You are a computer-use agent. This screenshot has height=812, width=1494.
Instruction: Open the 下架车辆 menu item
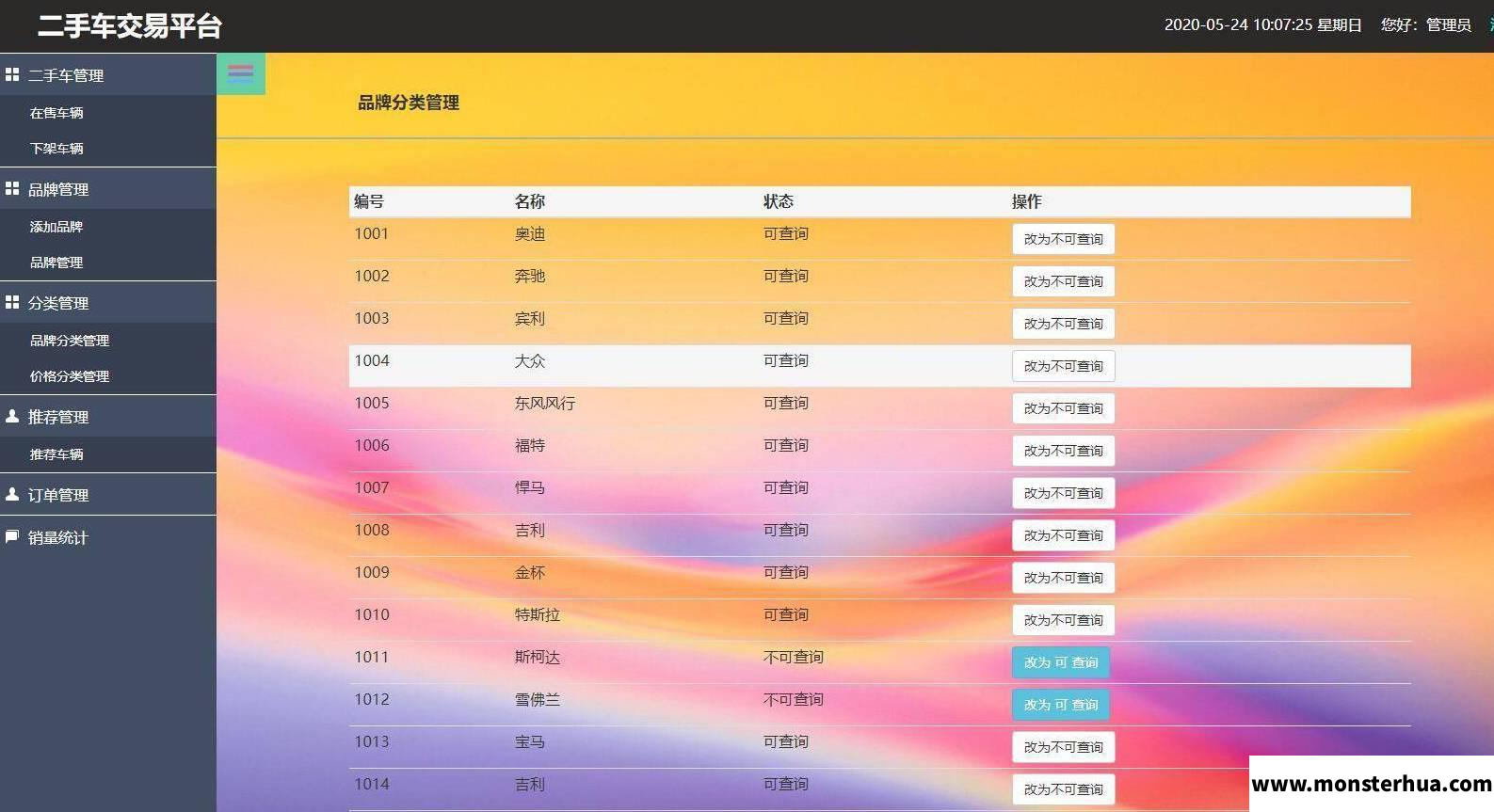56,149
